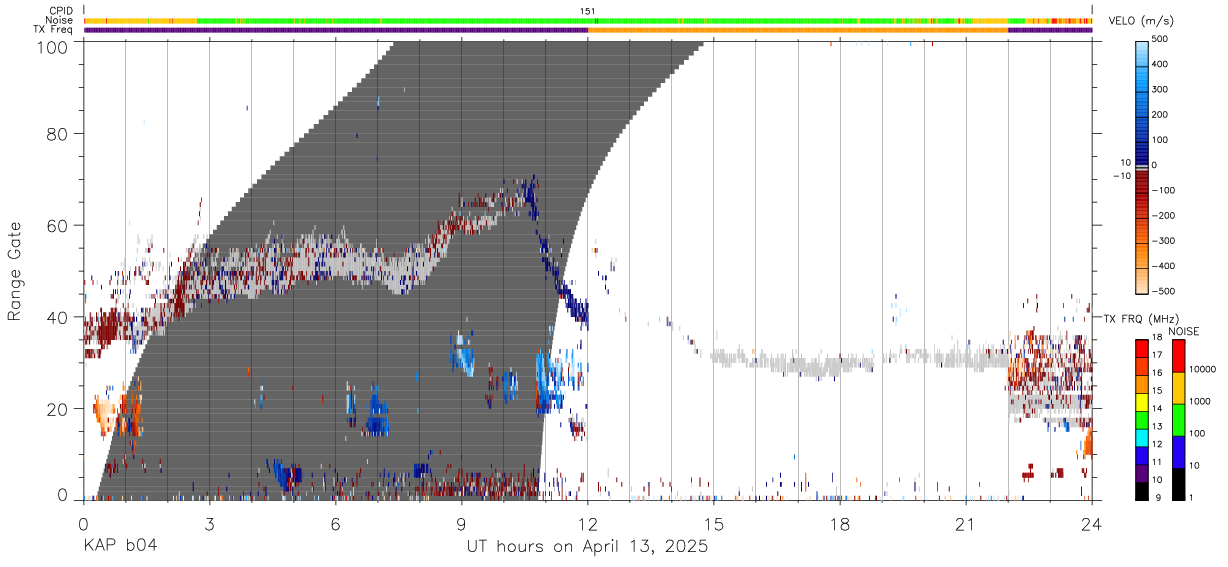Click the range gate 80 y-axis label
The height and width of the screenshot is (567, 1228).
[57, 134]
